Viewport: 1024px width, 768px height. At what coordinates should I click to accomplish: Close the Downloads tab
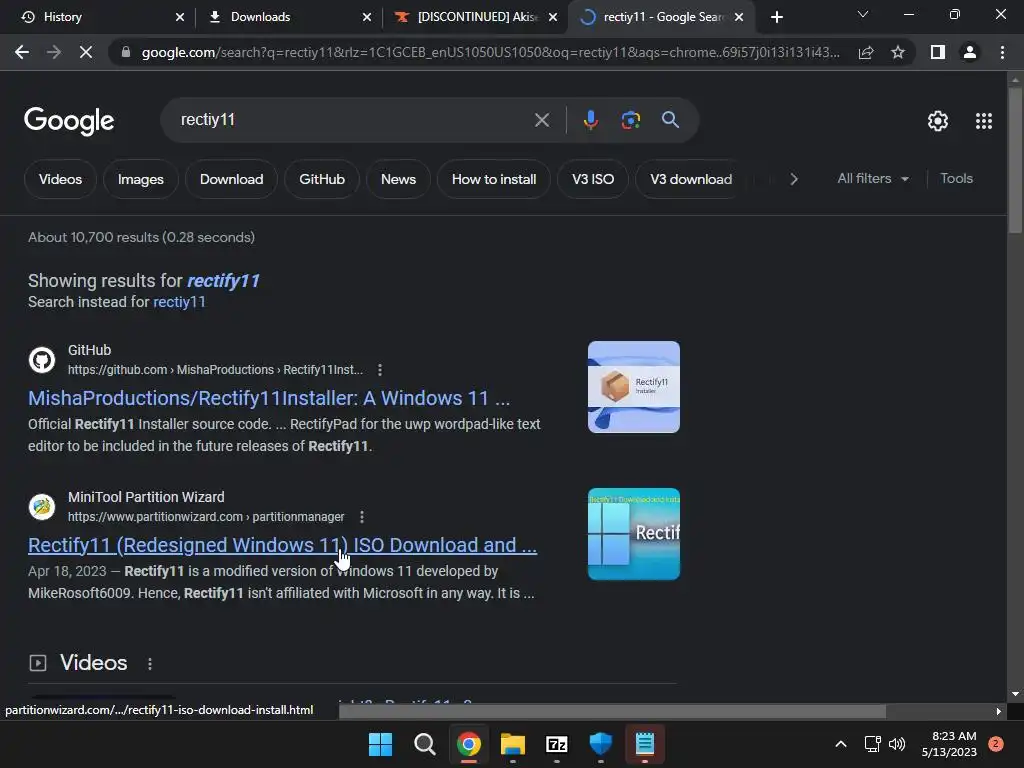click(367, 17)
